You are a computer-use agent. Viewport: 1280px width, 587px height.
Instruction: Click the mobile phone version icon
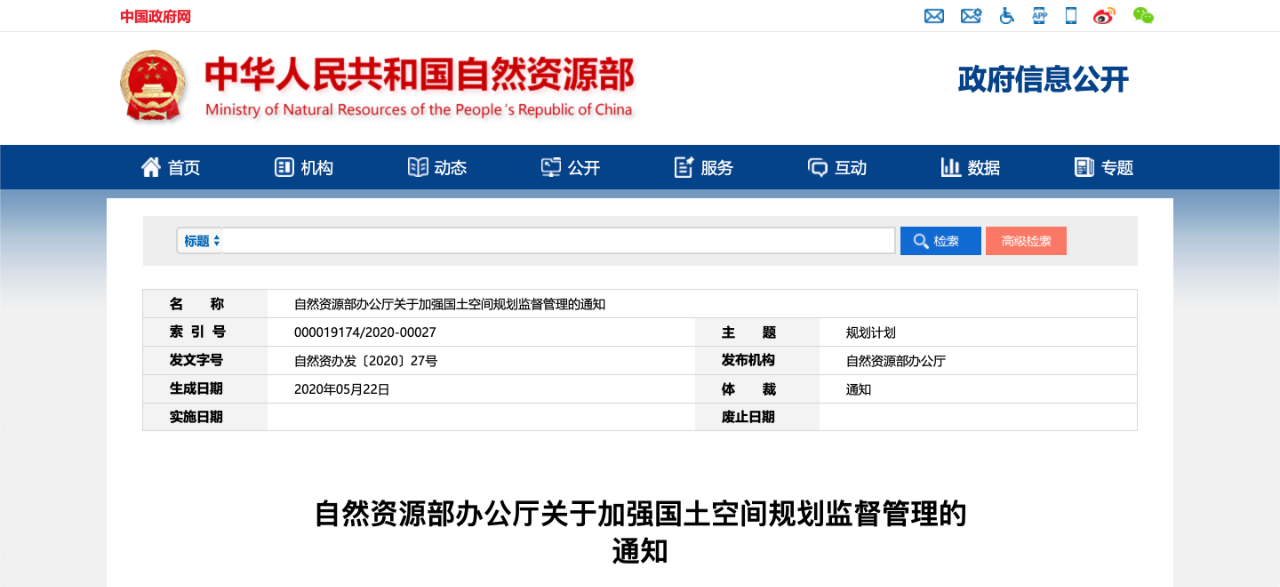1071,16
